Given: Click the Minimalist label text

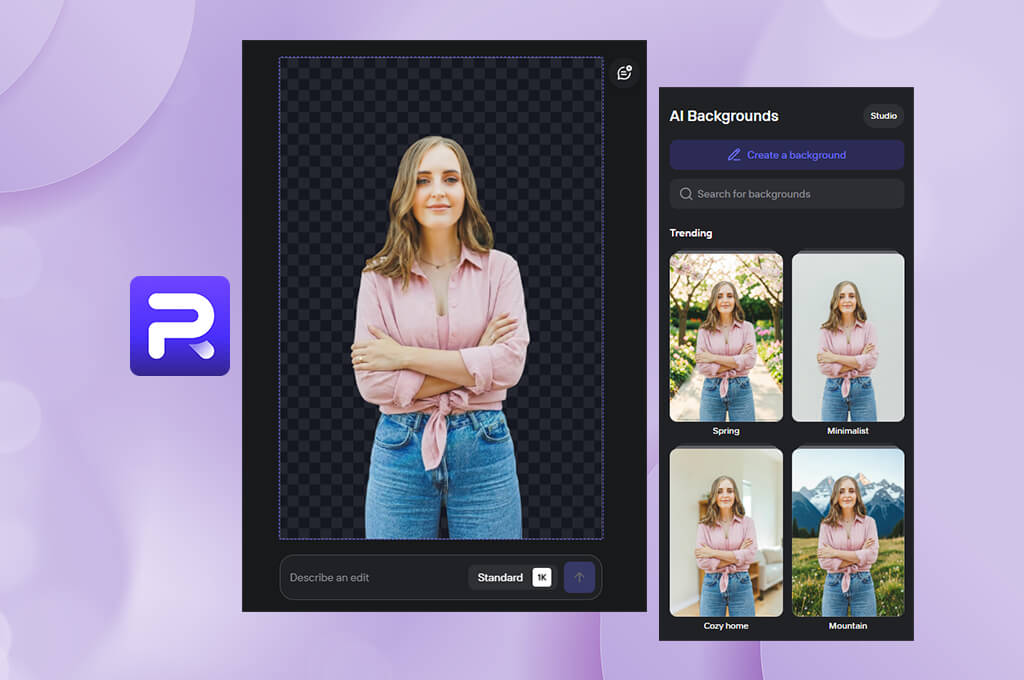Looking at the screenshot, I should (x=848, y=431).
